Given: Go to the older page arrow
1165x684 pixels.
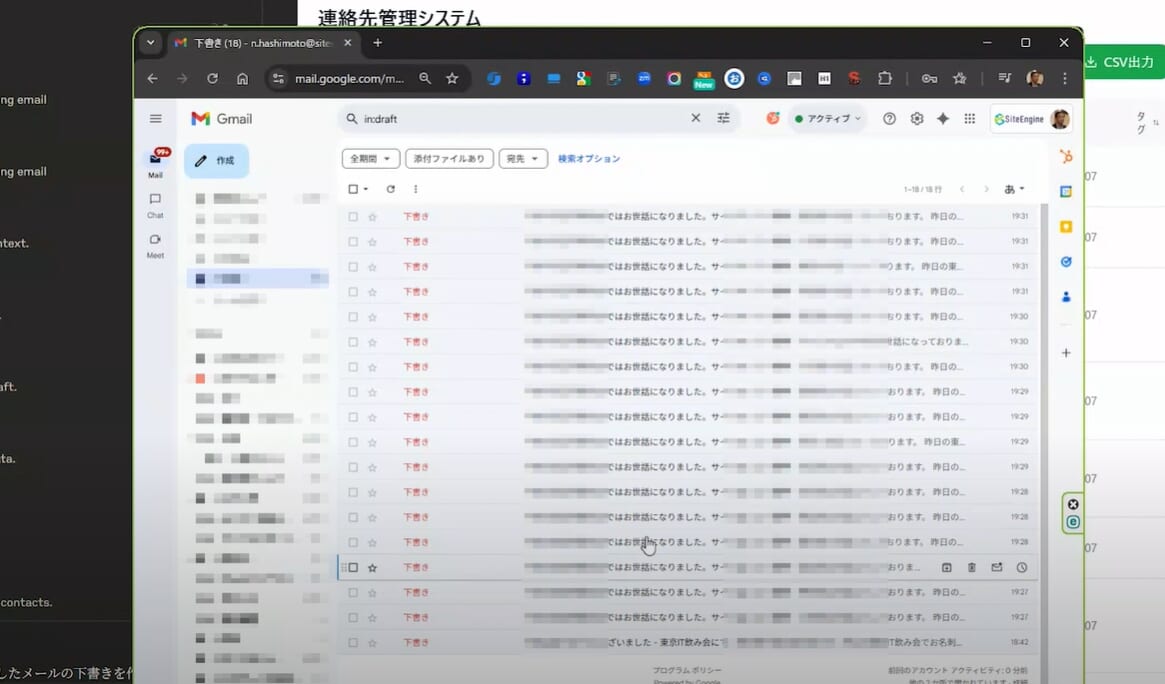Looking at the screenshot, I should 986,189.
